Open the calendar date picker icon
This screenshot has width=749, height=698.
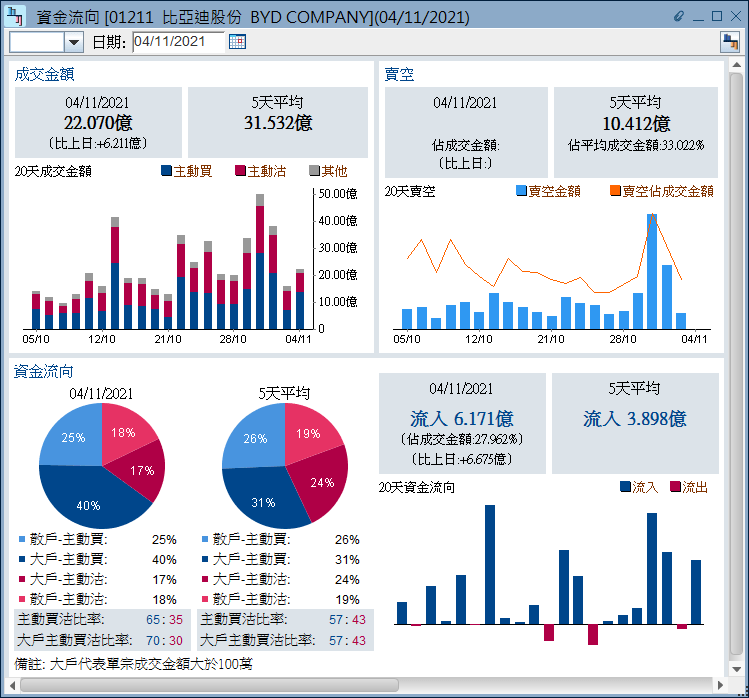[237, 41]
